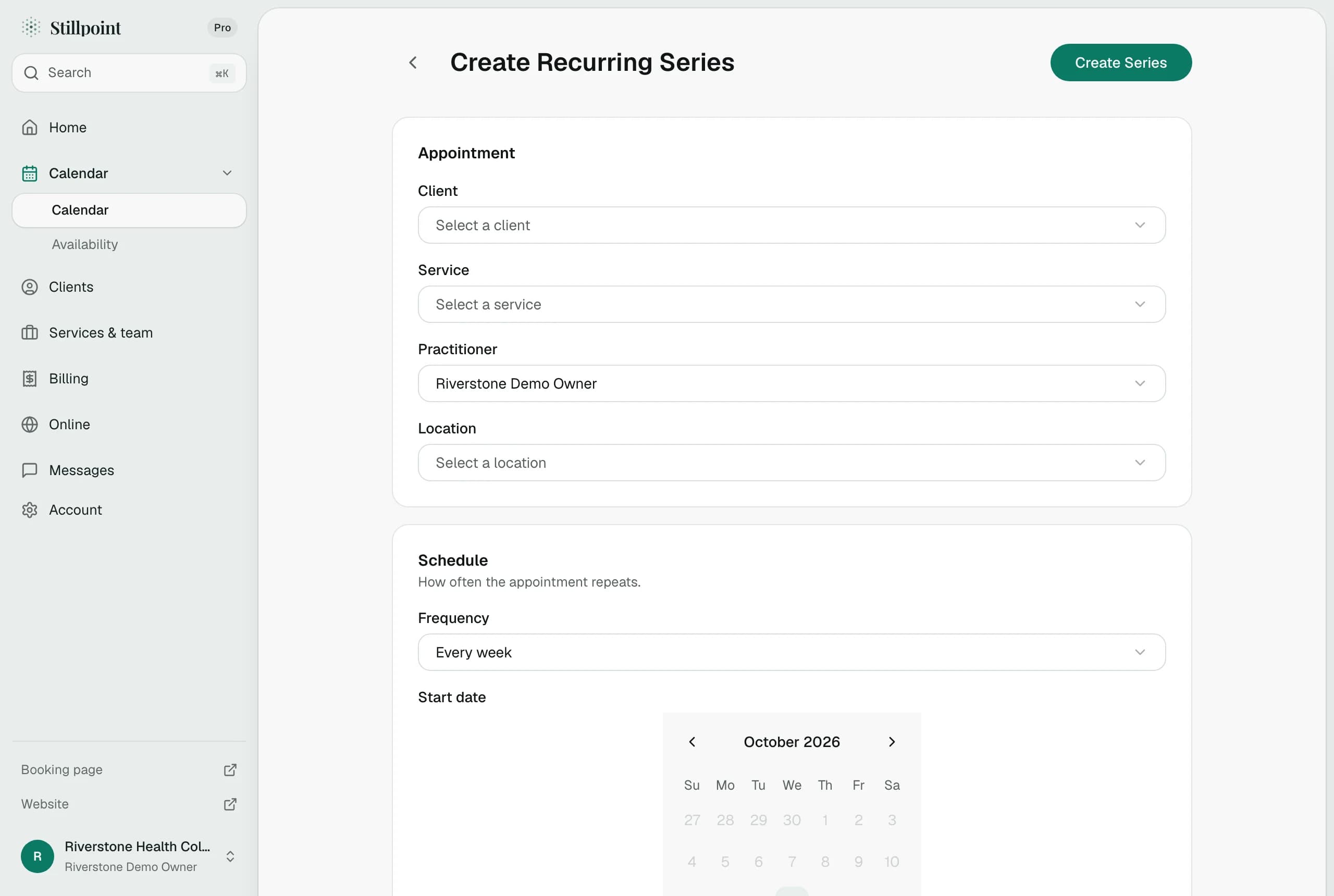Open the Booking page link
Screen dimensions: 1334x896
(x=61, y=770)
